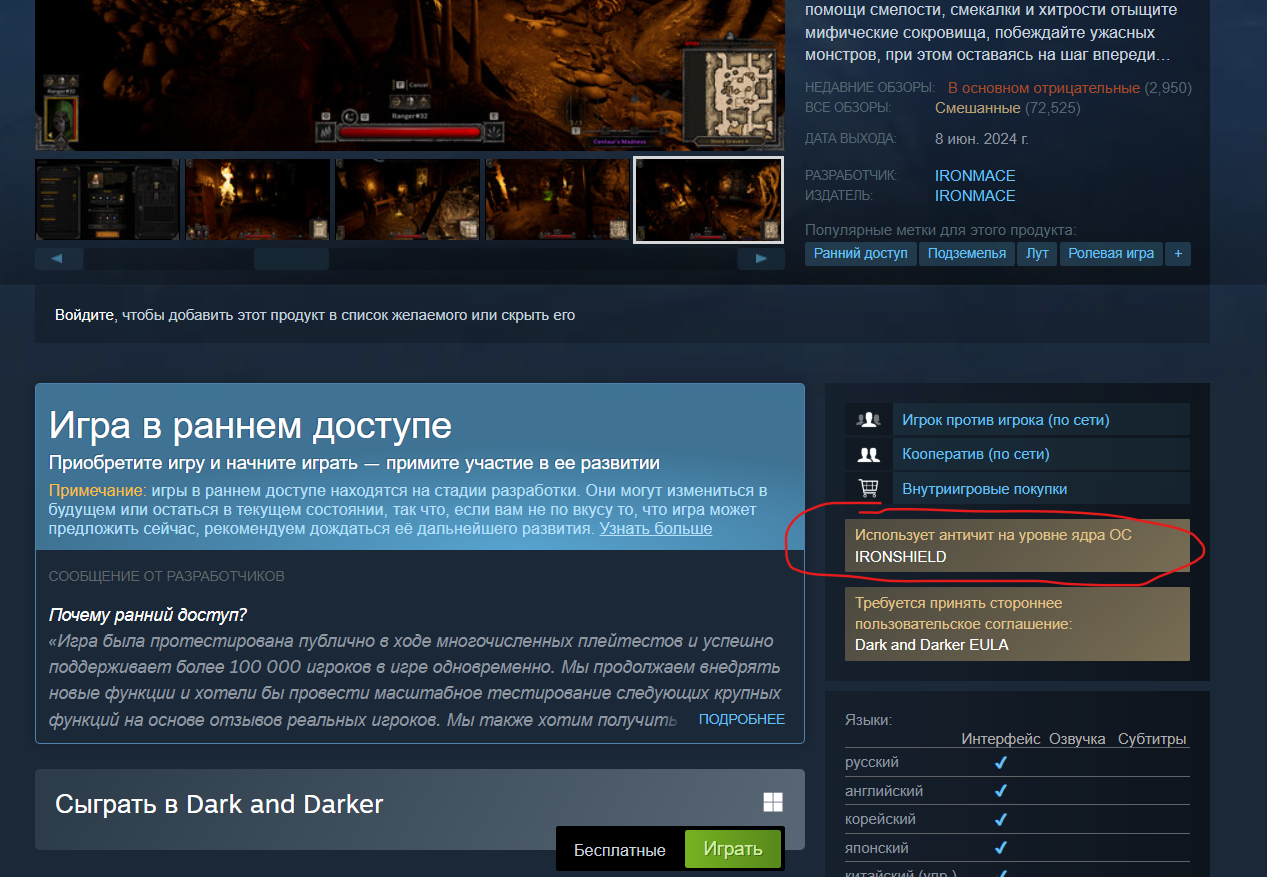Click the Dark and Darker EULA notice
Image resolution: width=1267 pixels, height=877 pixels.
(x=1017, y=624)
